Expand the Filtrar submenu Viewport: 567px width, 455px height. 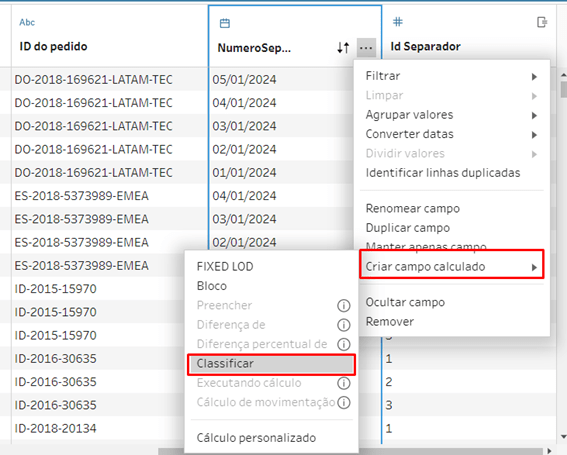(x=451, y=76)
